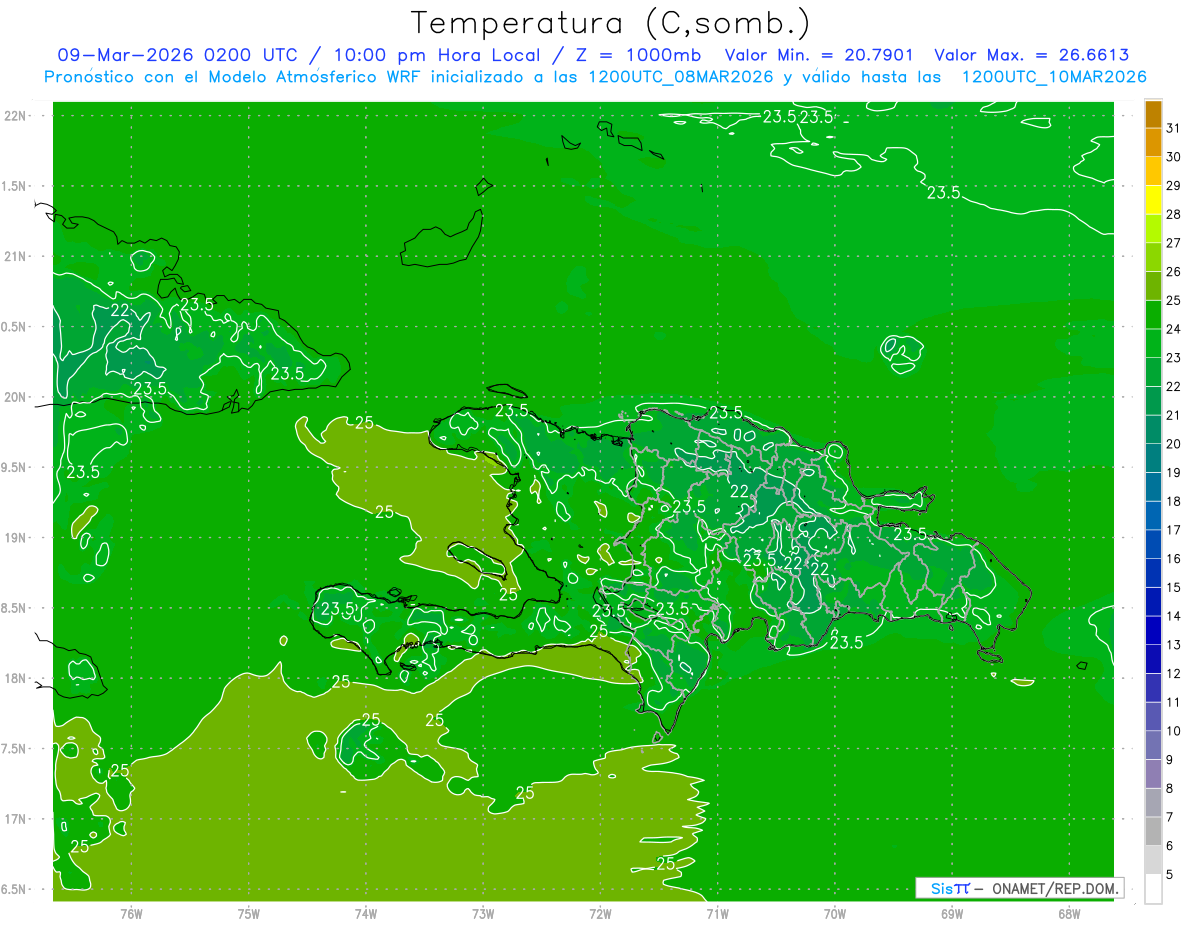Click the longitude label "71W"
Viewport: 1200px width, 927px height.
click(x=717, y=913)
